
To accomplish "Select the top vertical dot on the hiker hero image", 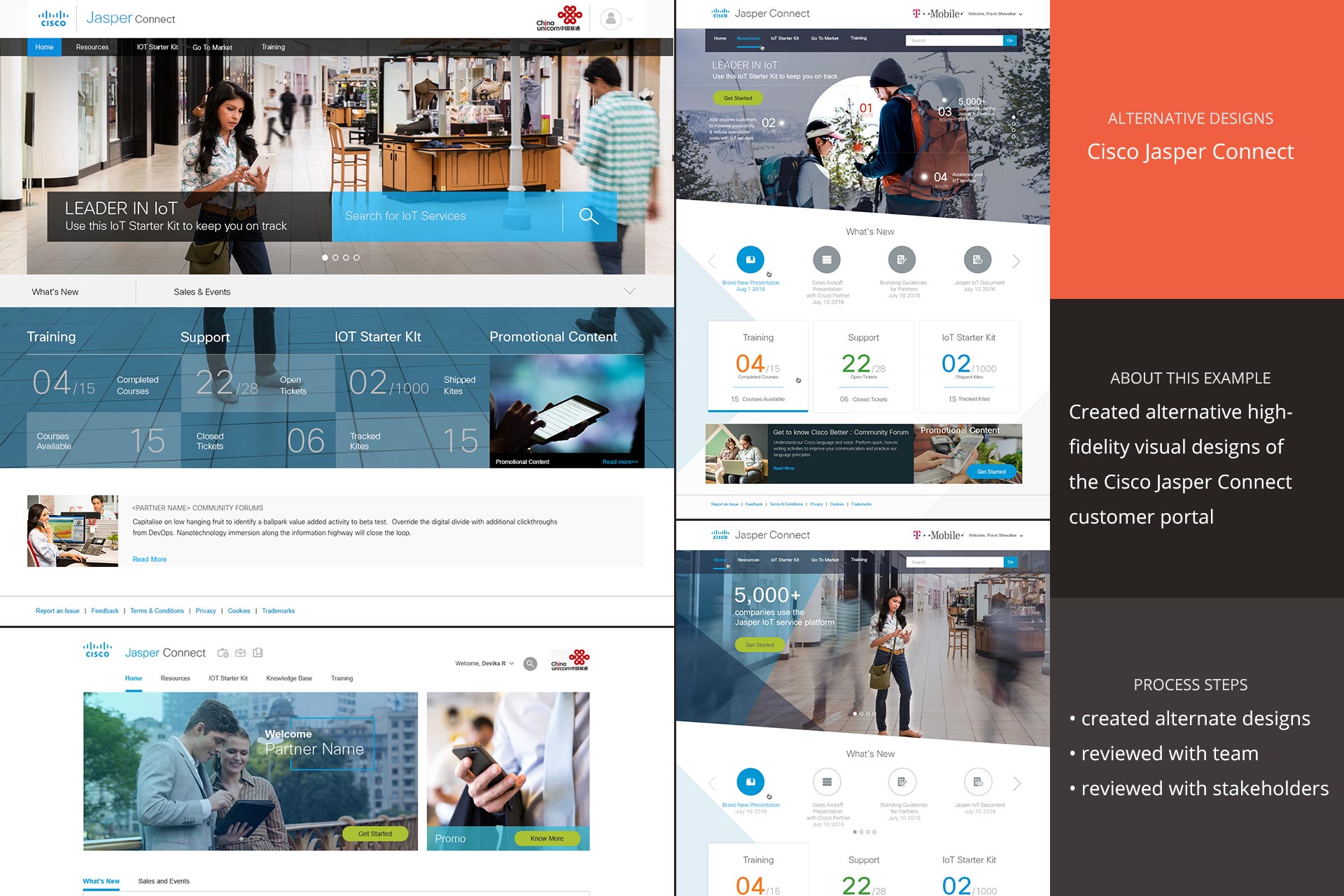I will click(1014, 117).
